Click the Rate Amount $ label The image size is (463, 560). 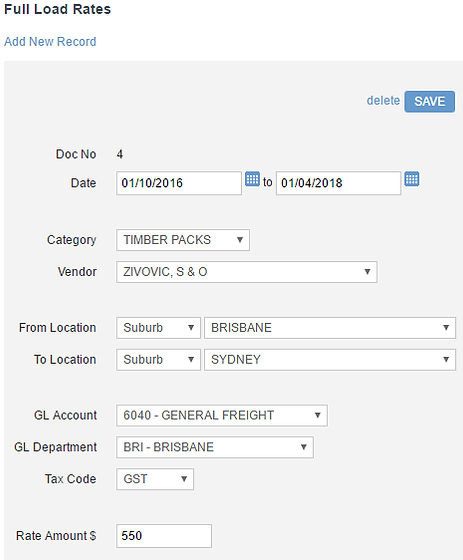[56, 536]
